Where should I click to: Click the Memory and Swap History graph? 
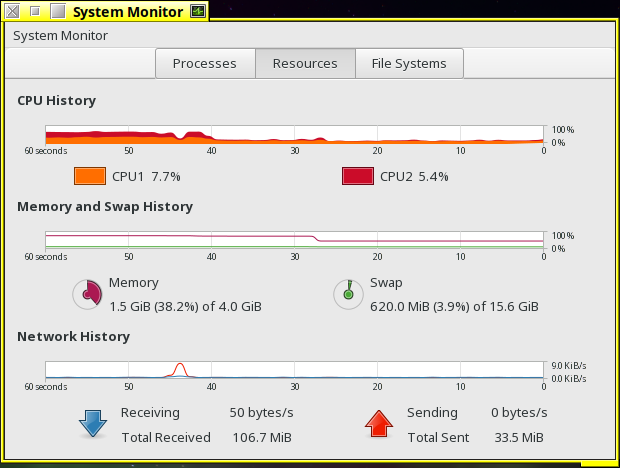pos(295,240)
